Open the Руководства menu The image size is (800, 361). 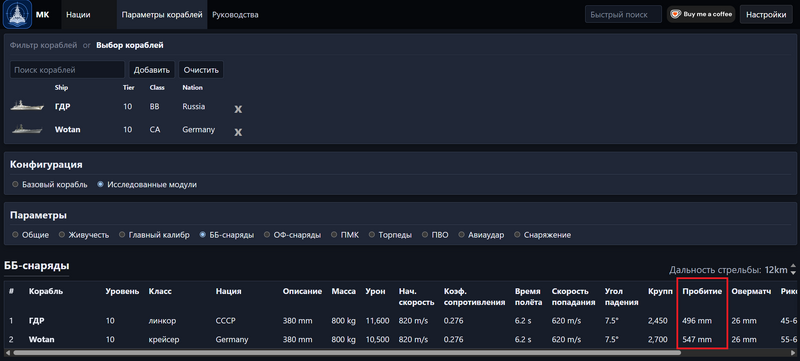click(x=235, y=15)
